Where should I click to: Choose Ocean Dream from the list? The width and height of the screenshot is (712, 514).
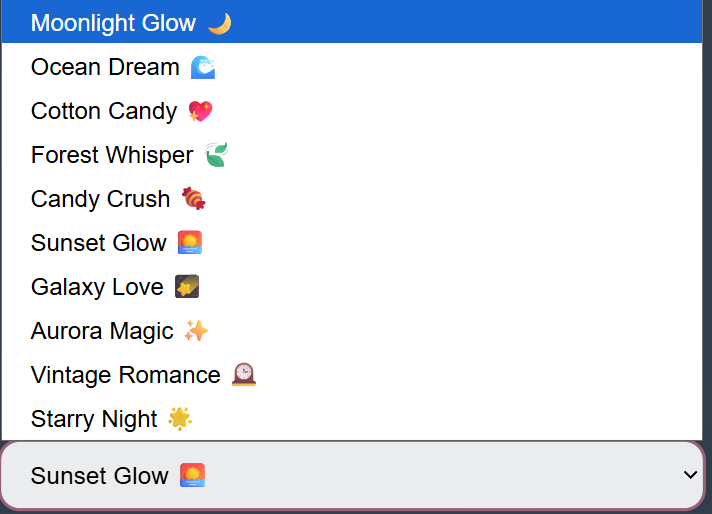click(105, 67)
